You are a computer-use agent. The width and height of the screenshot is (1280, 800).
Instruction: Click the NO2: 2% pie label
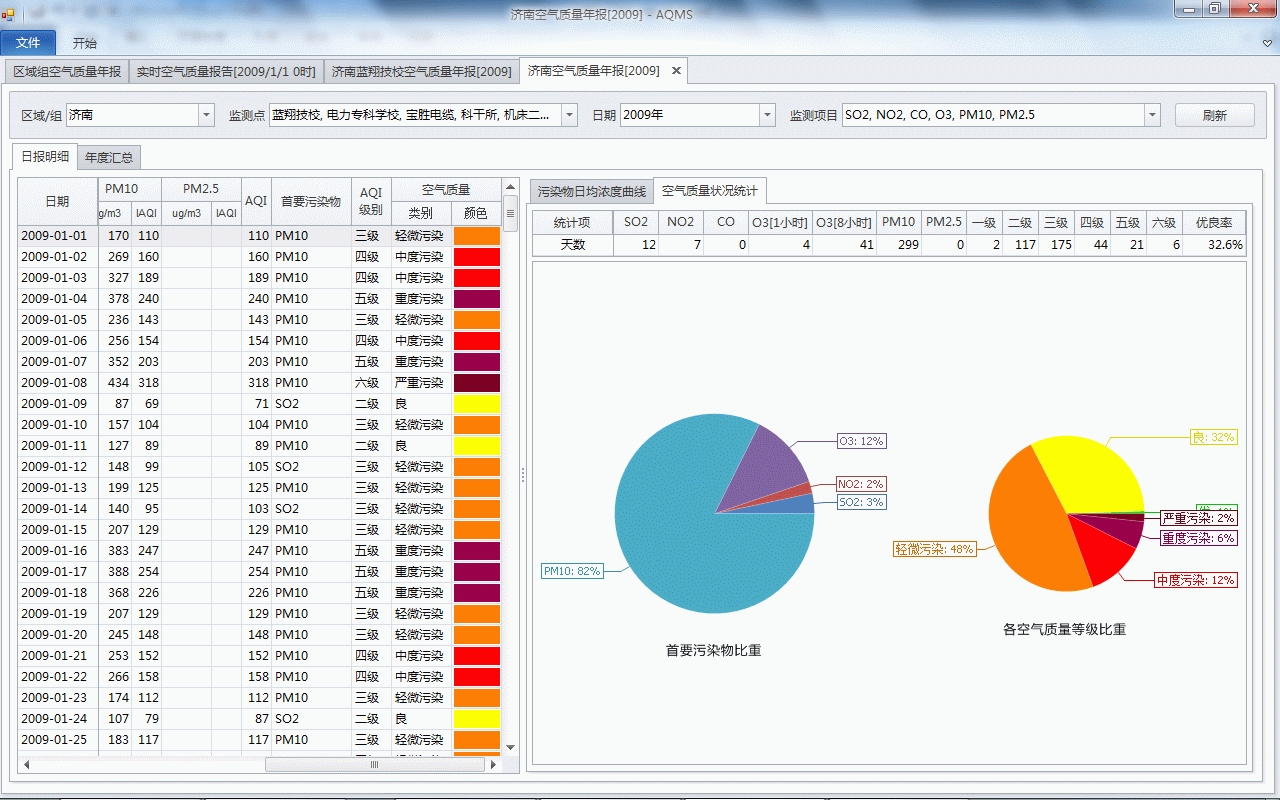click(861, 484)
